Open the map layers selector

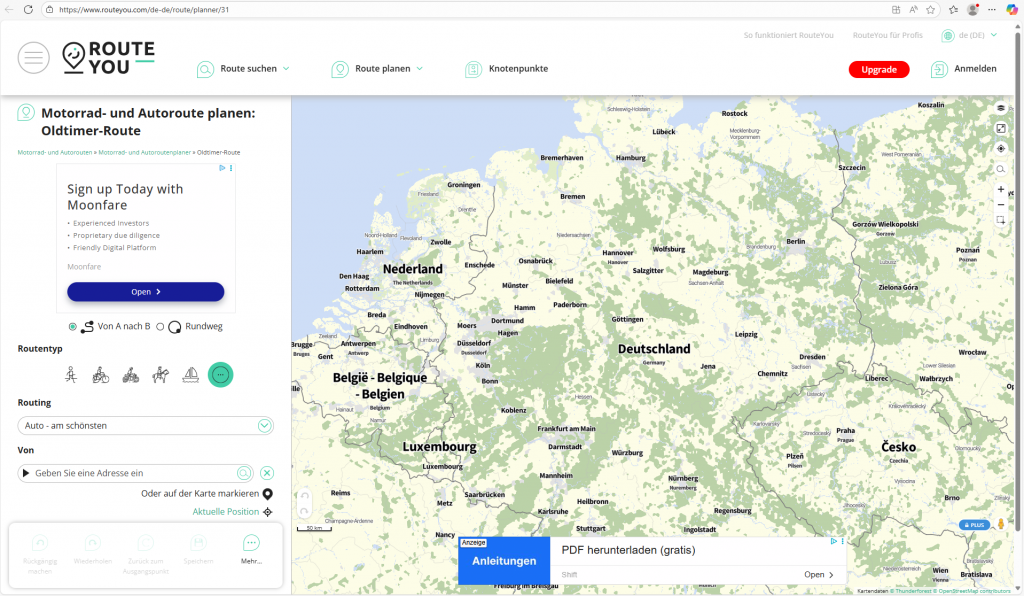[1001, 108]
